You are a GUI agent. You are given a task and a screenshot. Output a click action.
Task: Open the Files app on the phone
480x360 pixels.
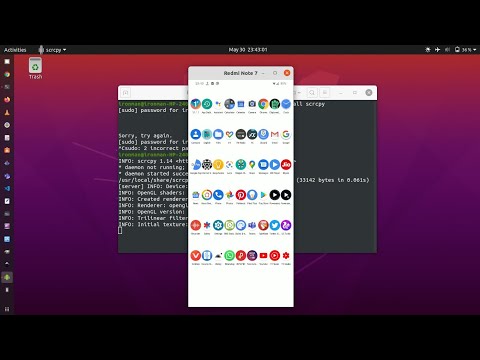point(218,134)
